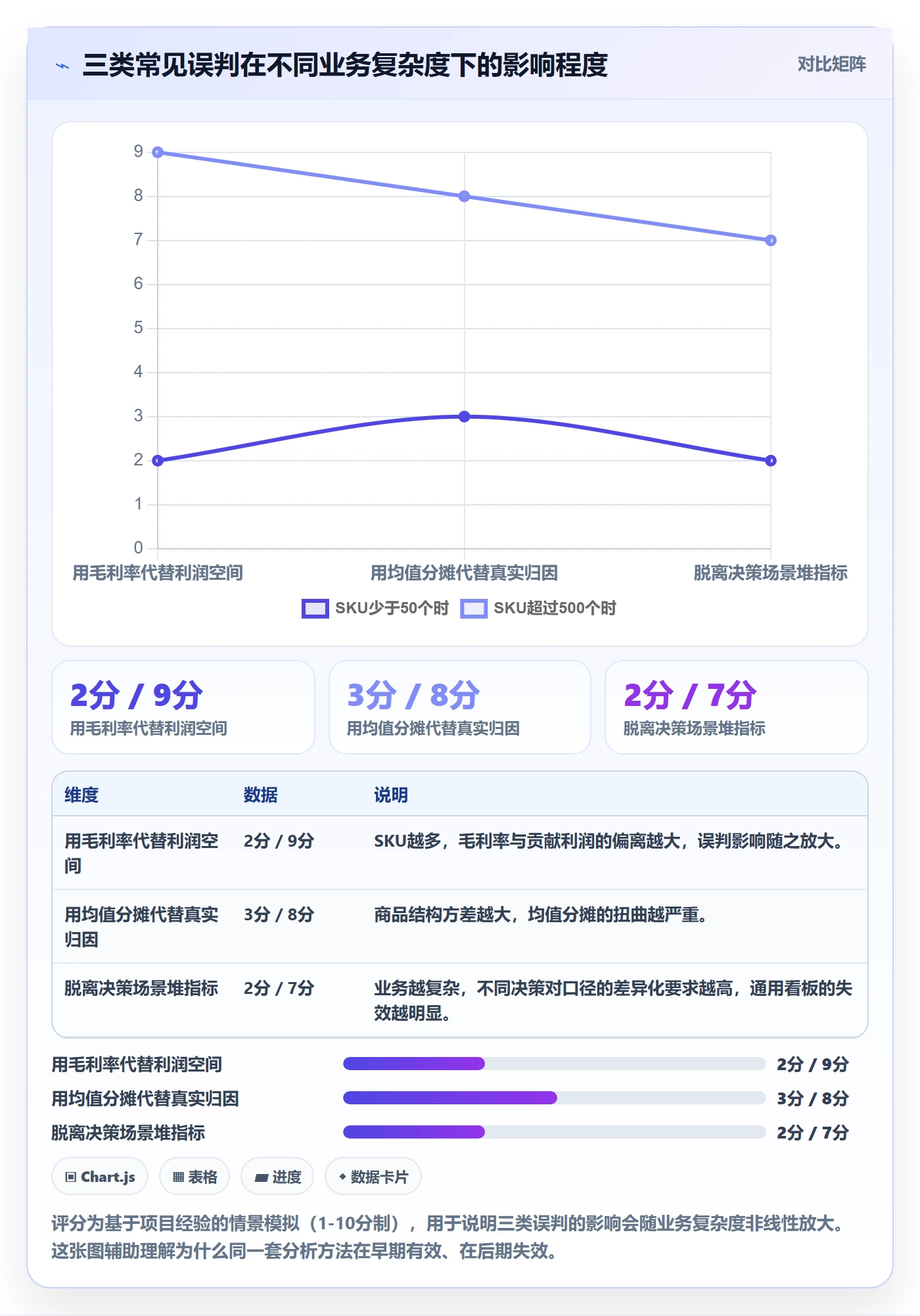Click x-axis label 脱离决策场景堆指标
Screen dimensions: 920x1316
click(x=771, y=573)
